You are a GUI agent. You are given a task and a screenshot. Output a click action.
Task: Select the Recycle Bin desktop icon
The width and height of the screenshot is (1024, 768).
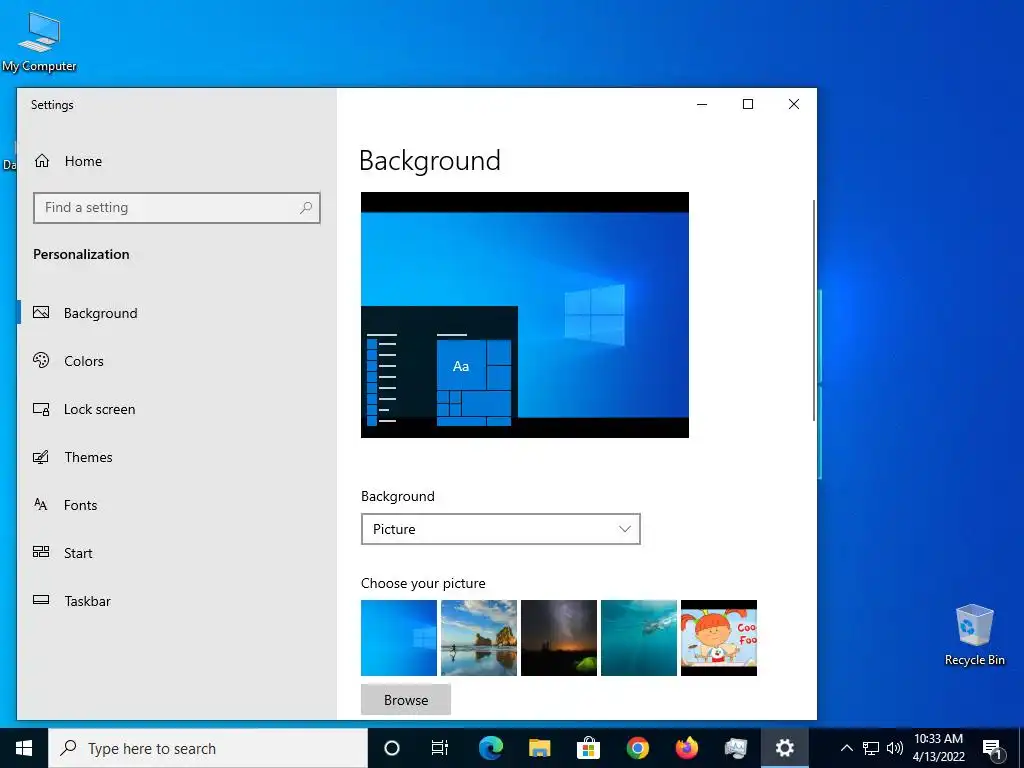click(974, 635)
